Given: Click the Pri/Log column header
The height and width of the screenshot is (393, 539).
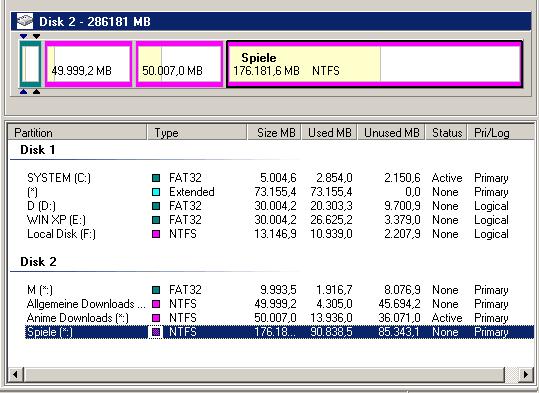Looking at the screenshot, I should [x=500, y=133].
